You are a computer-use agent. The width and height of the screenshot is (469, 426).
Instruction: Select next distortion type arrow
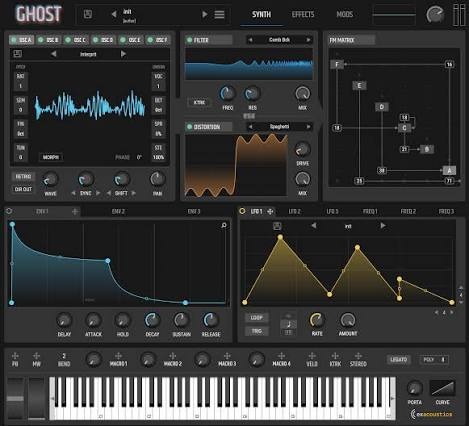pos(308,127)
